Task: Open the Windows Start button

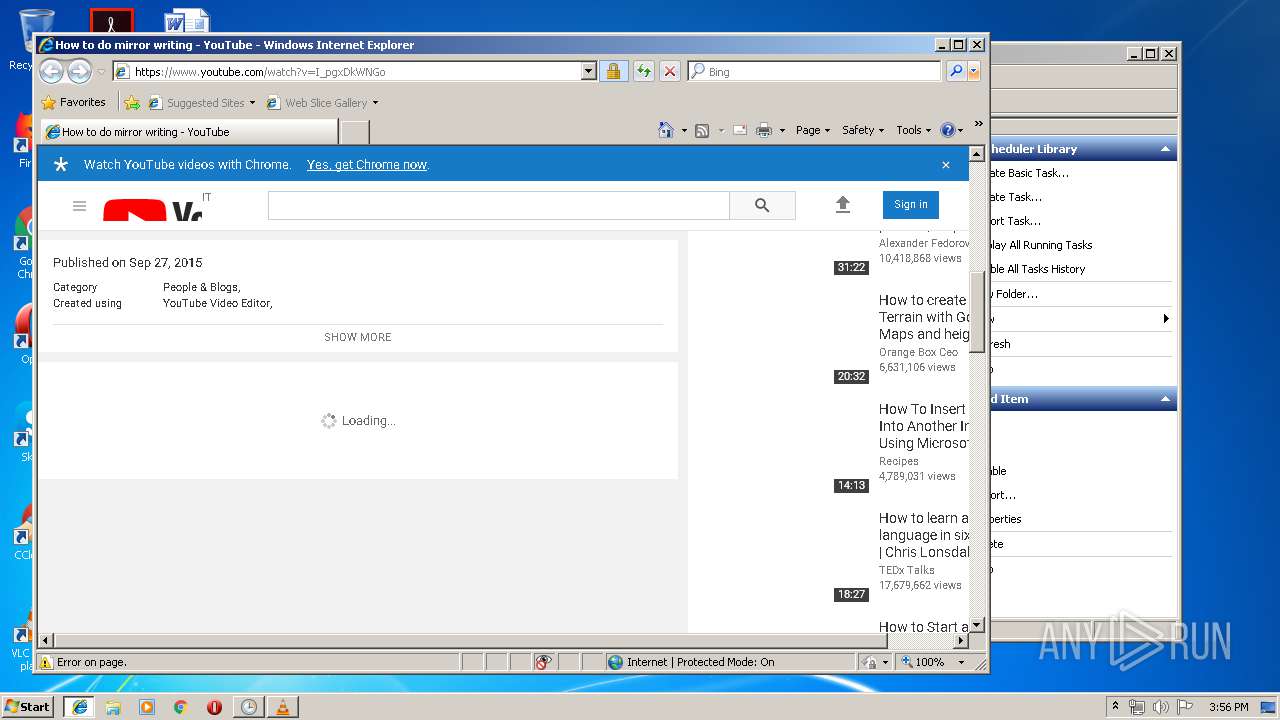Action: [x=27, y=706]
